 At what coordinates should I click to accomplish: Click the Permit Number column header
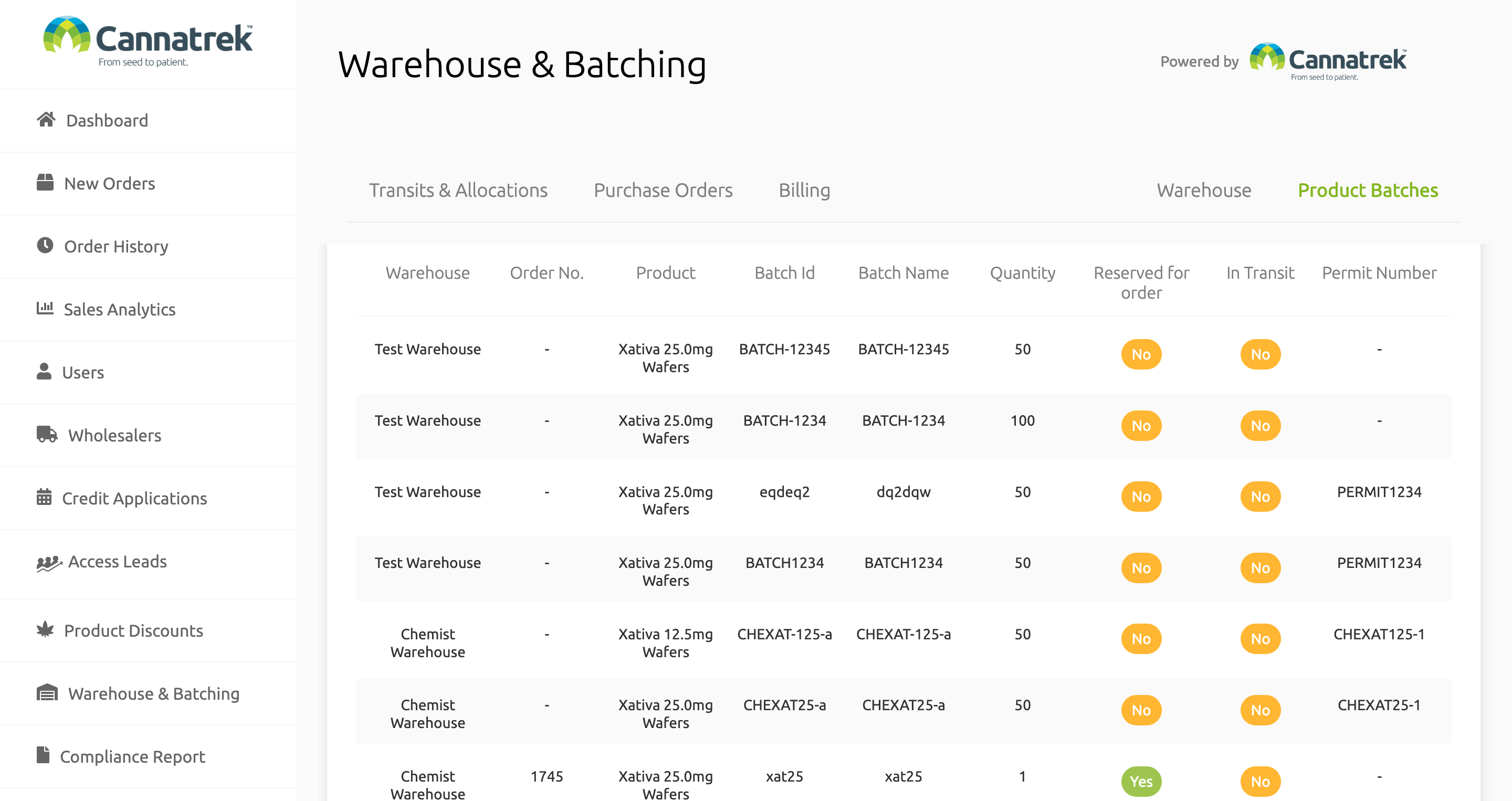click(x=1379, y=273)
